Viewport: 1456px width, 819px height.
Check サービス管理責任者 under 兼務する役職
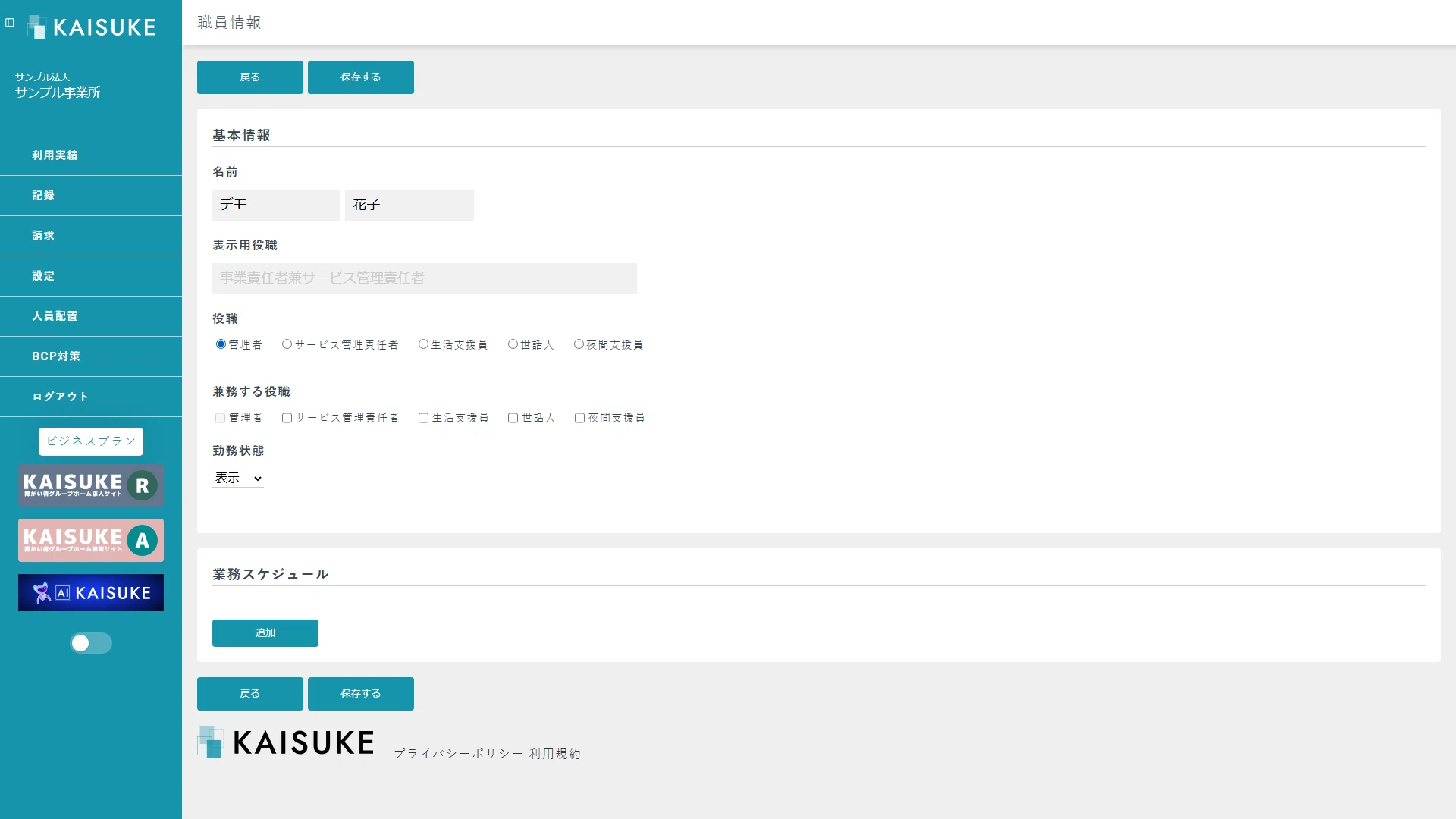tap(287, 418)
